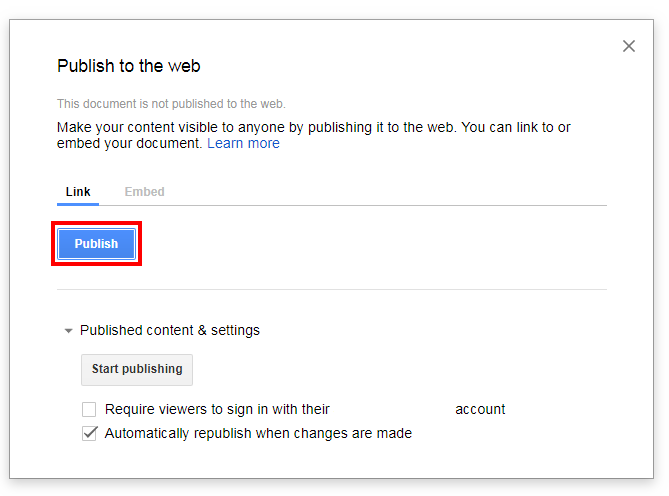Click the blank domain gap before 'account'
The width and height of the screenshot is (669, 496).
pyautogui.click(x=392, y=409)
